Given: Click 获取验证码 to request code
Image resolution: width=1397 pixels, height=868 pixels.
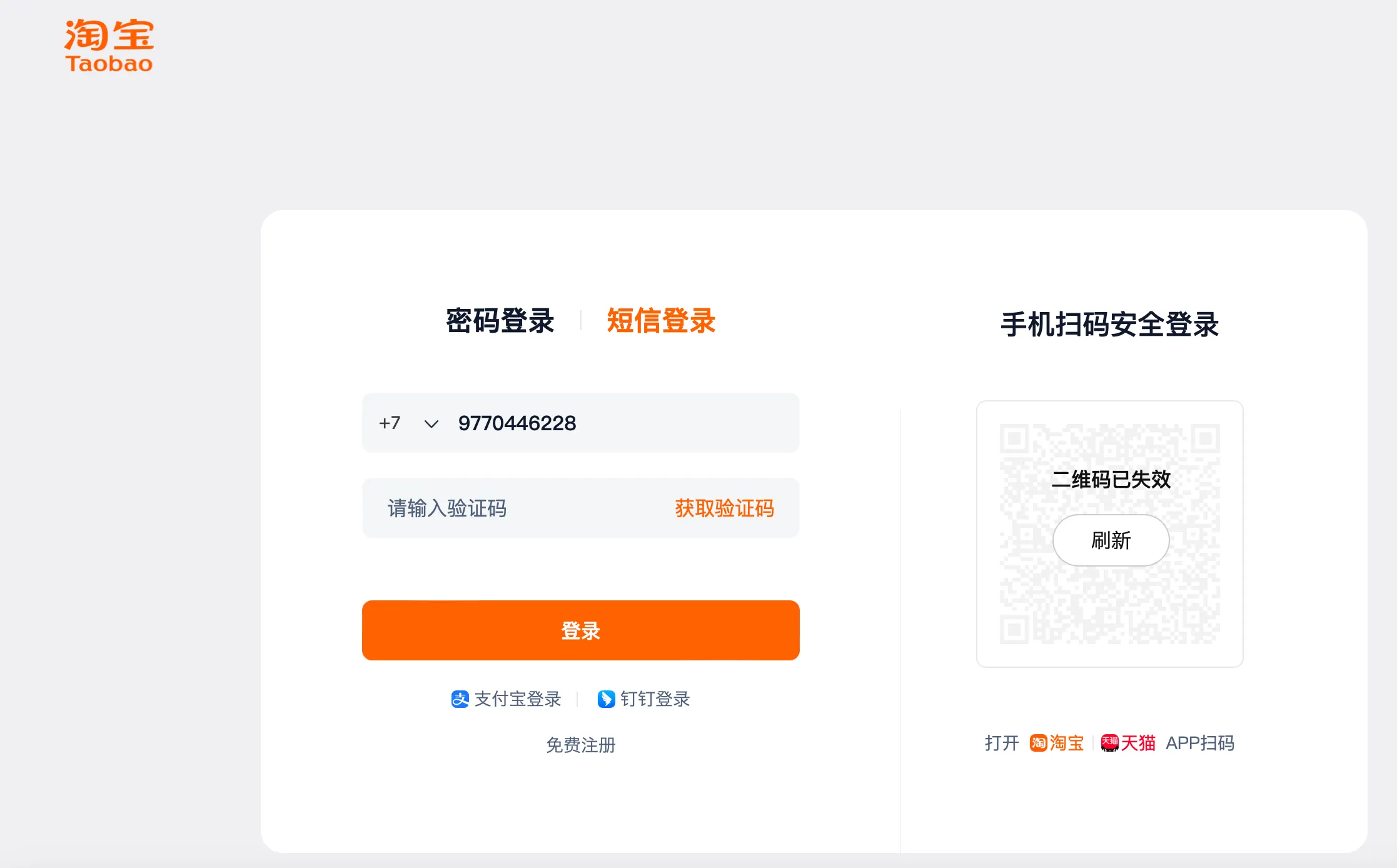Looking at the screenshot, I should pyautogui.click(x=724, y=508).
